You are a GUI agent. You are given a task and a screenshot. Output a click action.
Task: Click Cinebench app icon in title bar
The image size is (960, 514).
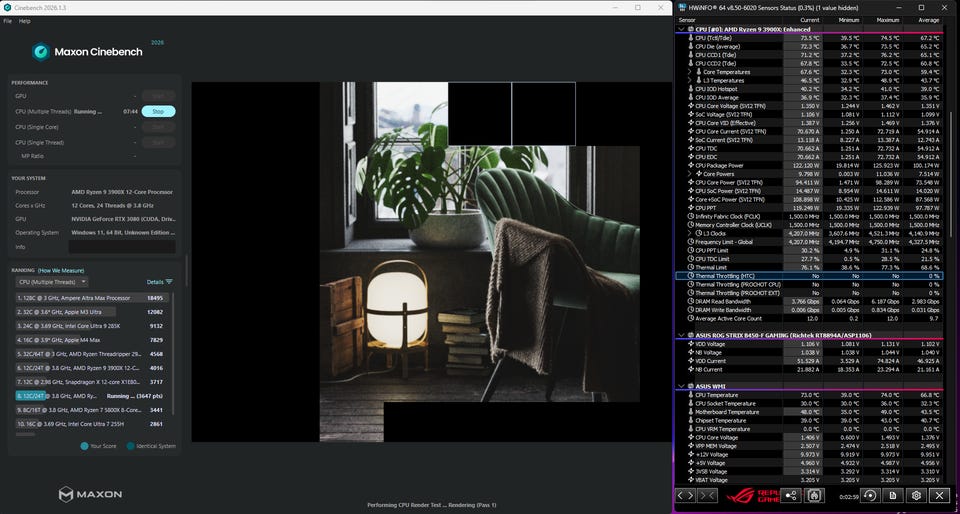[x=7, y=7]
